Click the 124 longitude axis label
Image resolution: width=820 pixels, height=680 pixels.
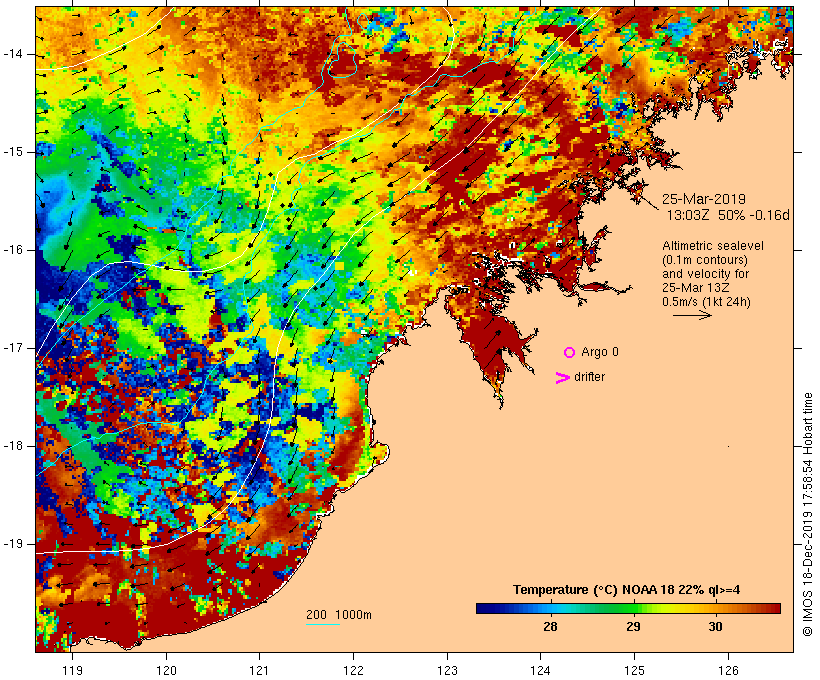[x=540, y=670]
